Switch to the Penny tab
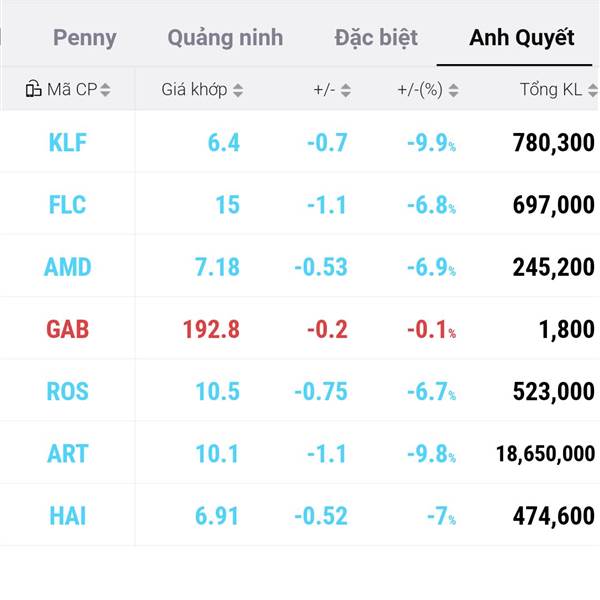Screen dimensions: 600x600 coord(85,38)
